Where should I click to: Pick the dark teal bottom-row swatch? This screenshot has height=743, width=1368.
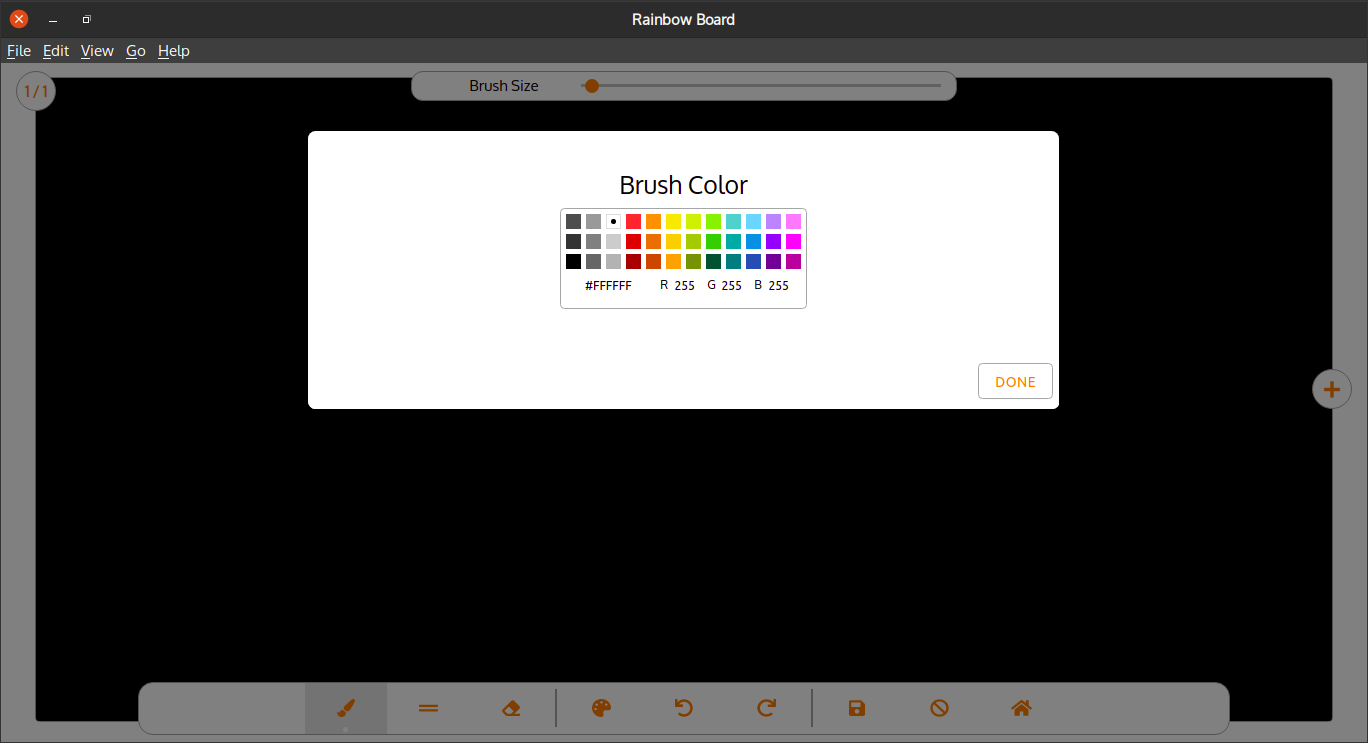tap(733, 261)
